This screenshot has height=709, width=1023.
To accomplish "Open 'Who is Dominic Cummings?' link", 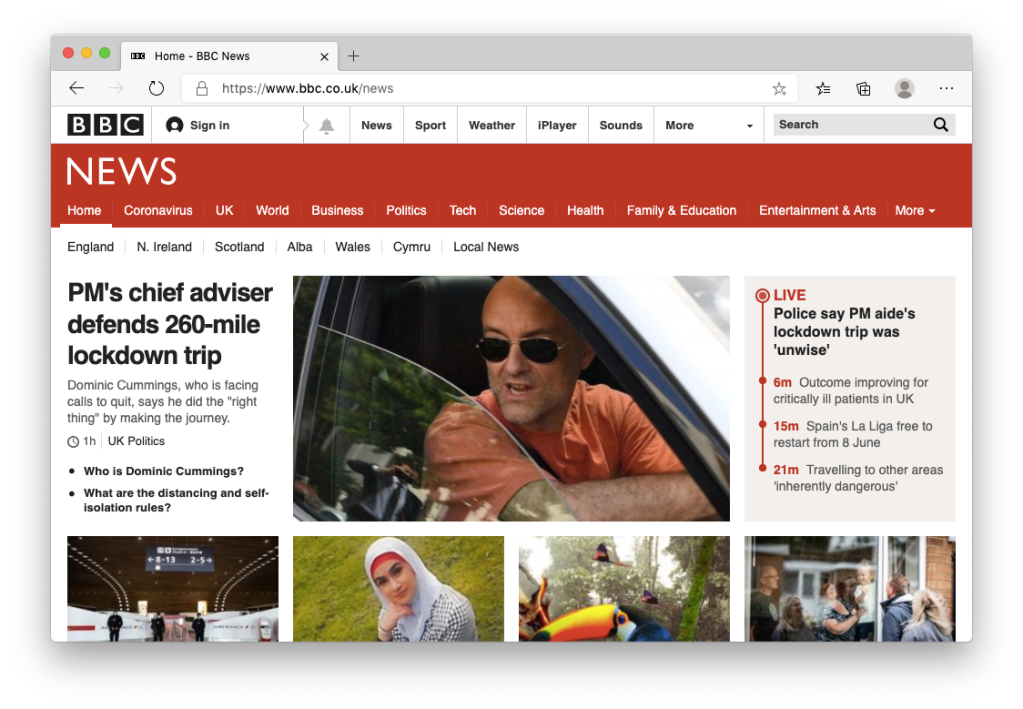I will click(x=163, y=471).
